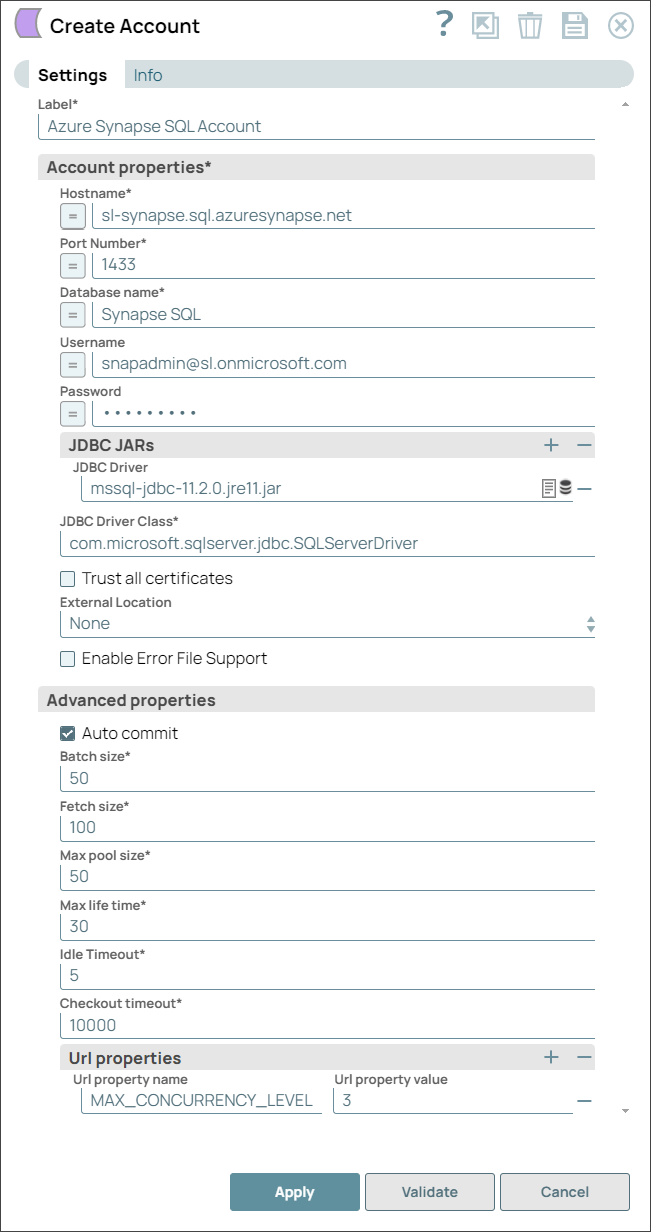Save the account with the floppy disk icon
The width and height of the screenshot is (651, 1232).
pos(575,25)
